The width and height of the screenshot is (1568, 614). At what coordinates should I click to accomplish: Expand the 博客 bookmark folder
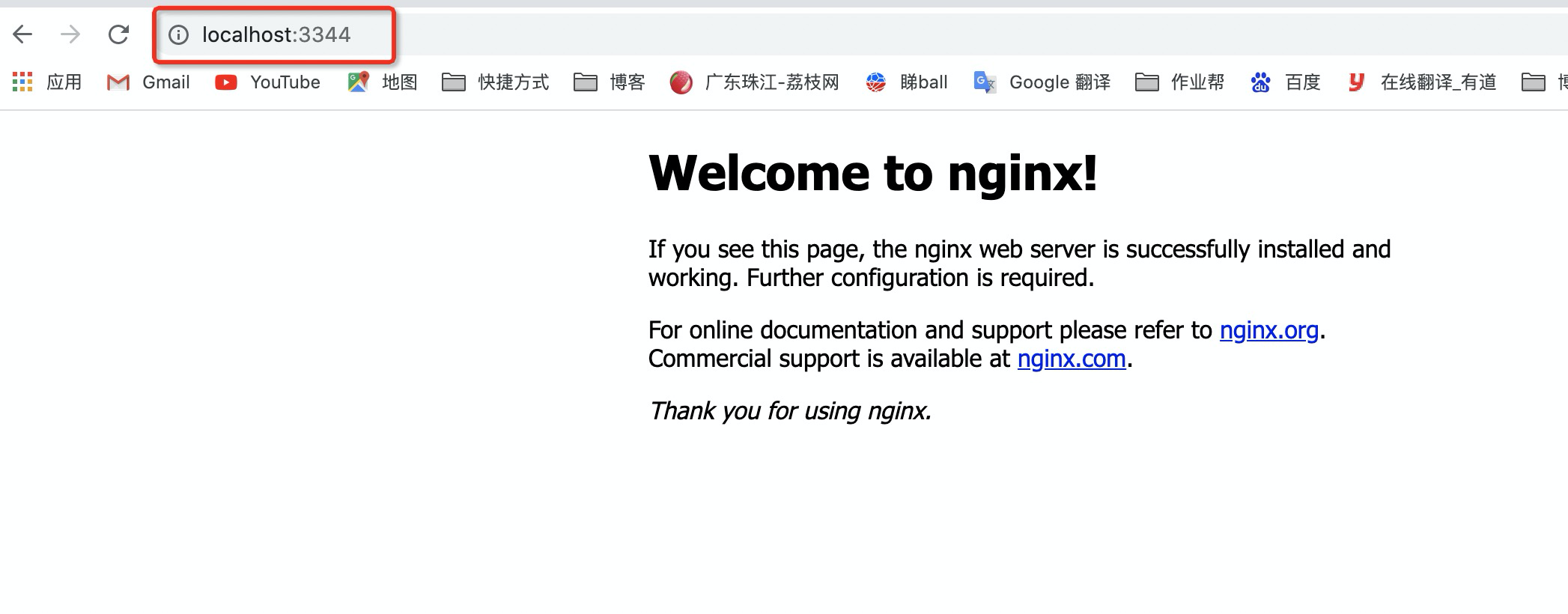coord(609,82)
